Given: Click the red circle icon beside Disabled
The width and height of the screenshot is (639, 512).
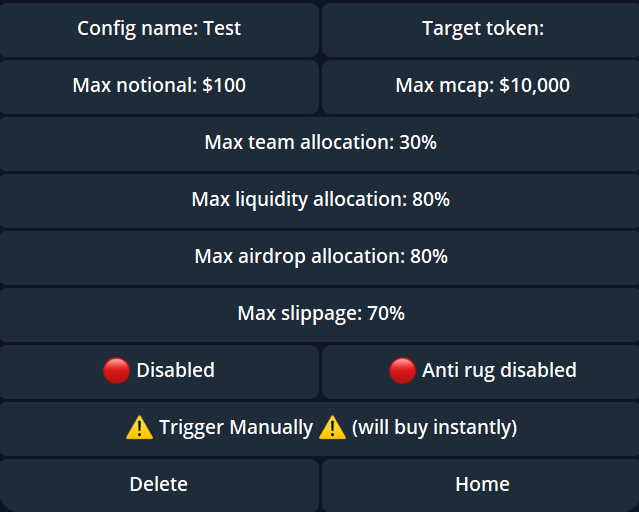Looking at the screenshot, I should (x=117, y=370).
